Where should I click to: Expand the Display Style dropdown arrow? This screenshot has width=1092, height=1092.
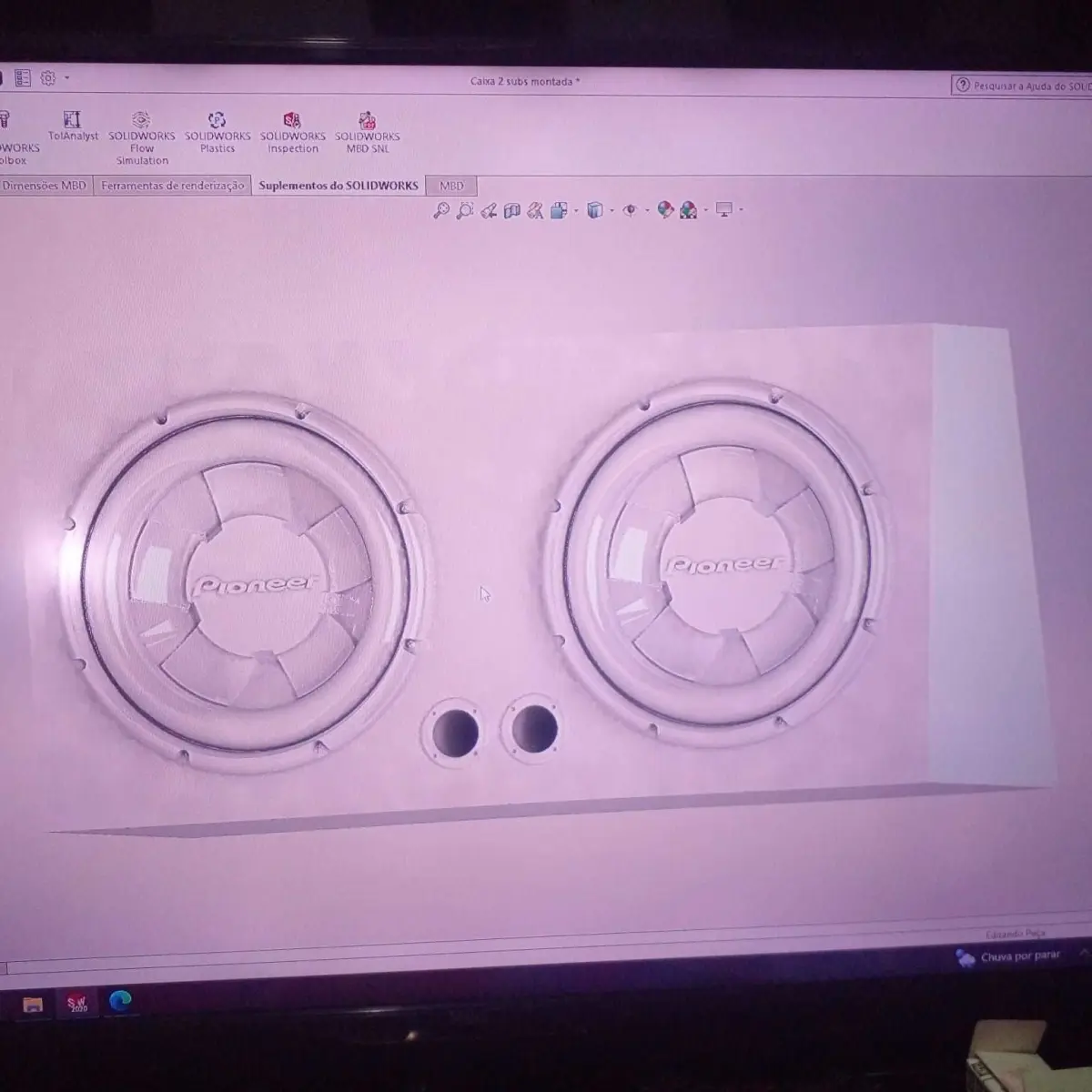[x=612, y=210]
